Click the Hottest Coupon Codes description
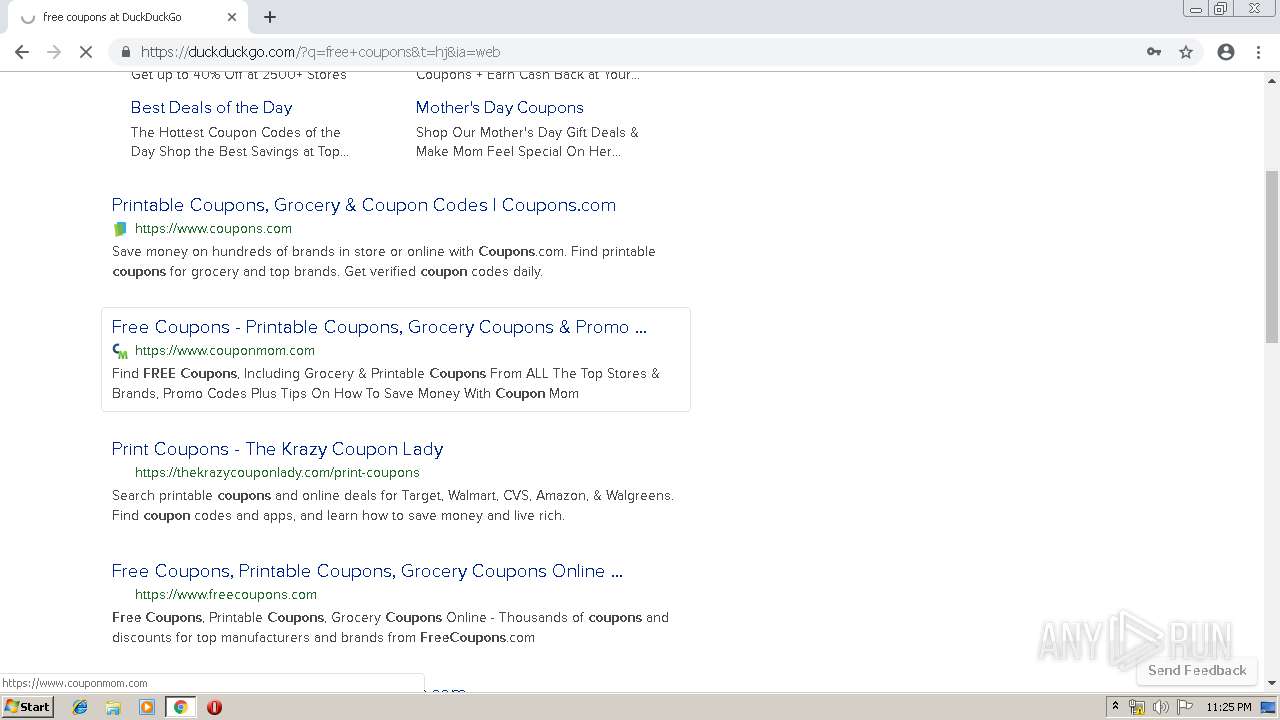Screen dimensions: 1280x720 240,142
